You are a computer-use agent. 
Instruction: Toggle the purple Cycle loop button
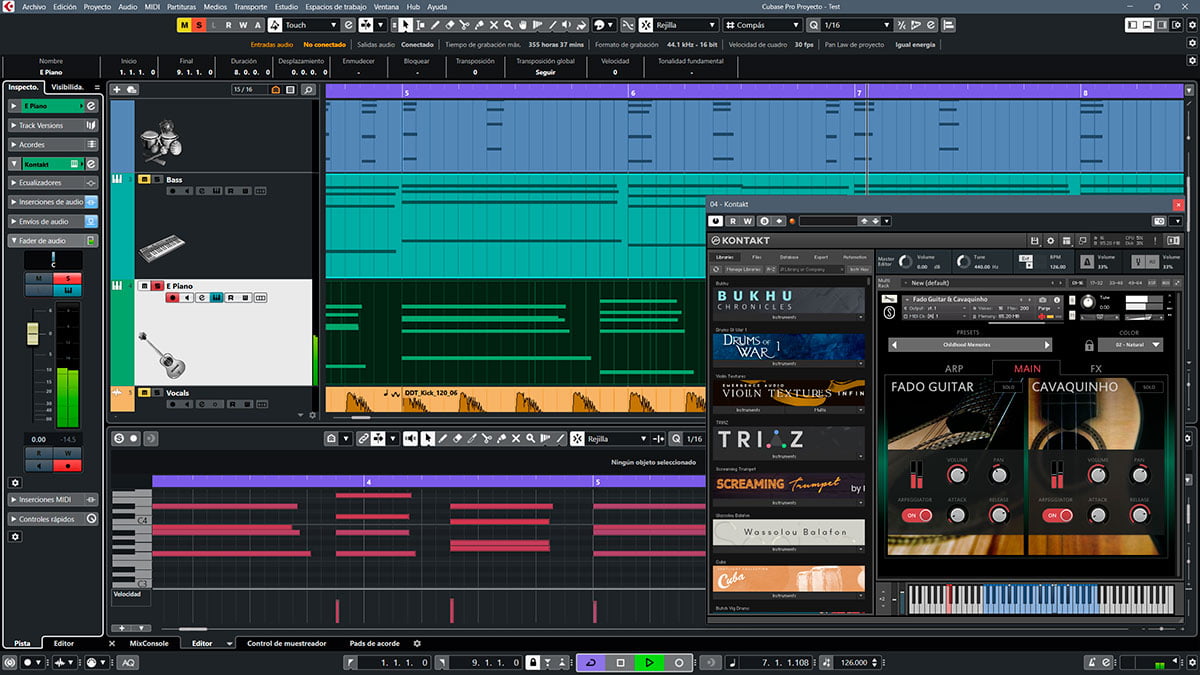click(590, 662)
